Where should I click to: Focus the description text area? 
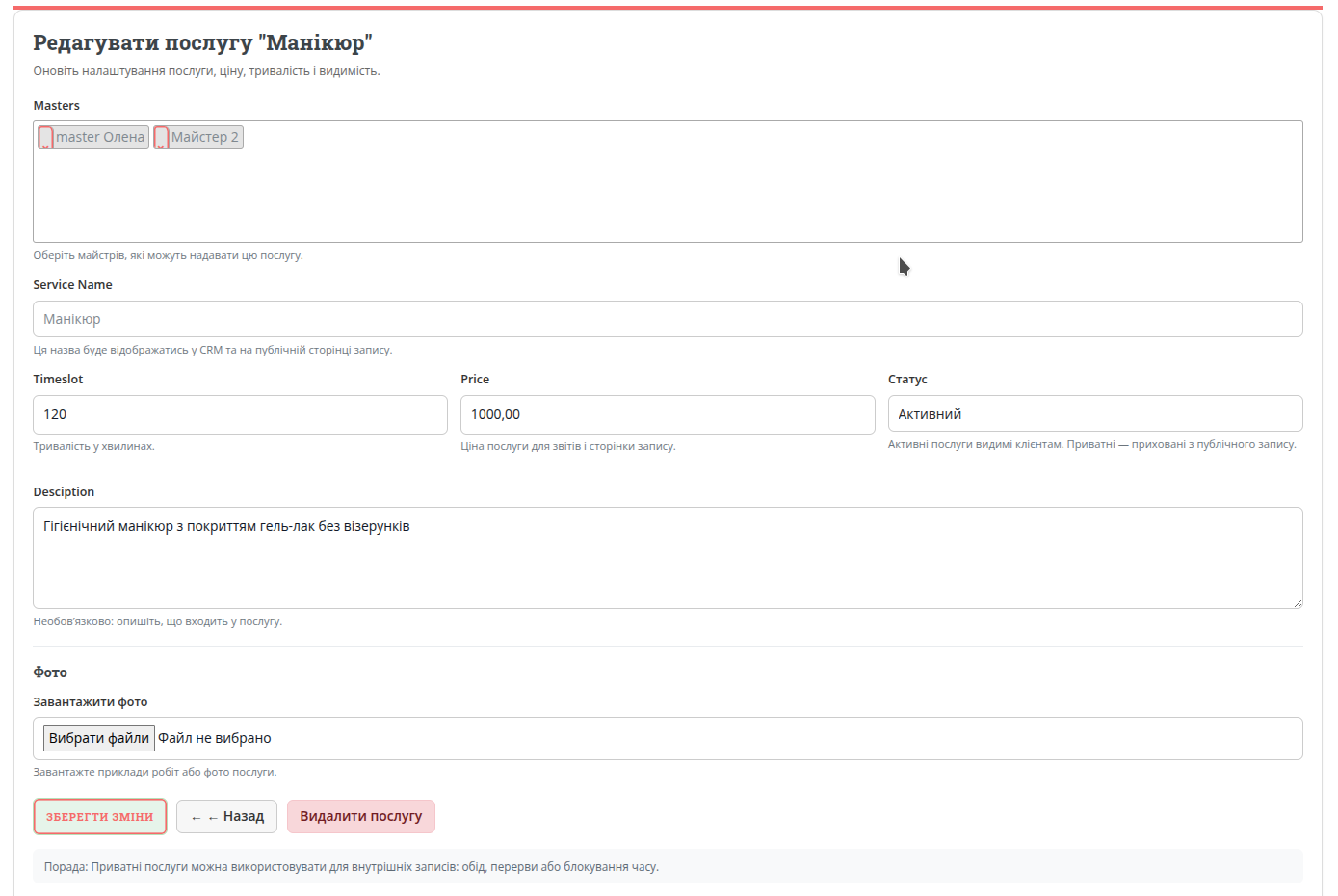pos(668,564)
